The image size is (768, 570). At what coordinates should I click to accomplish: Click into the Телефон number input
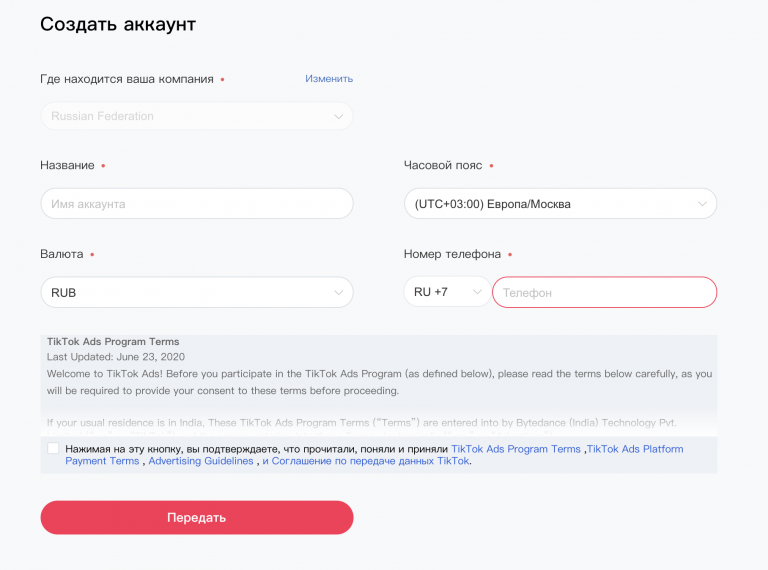click(604, 293)
